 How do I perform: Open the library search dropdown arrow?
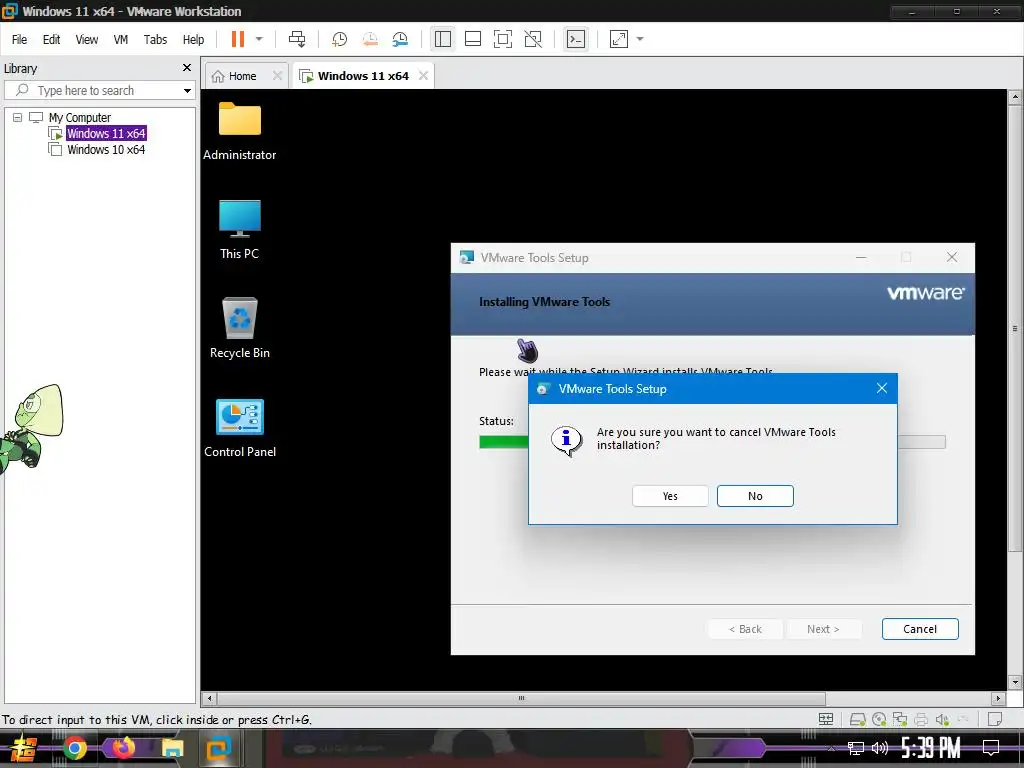click(187, 91)
